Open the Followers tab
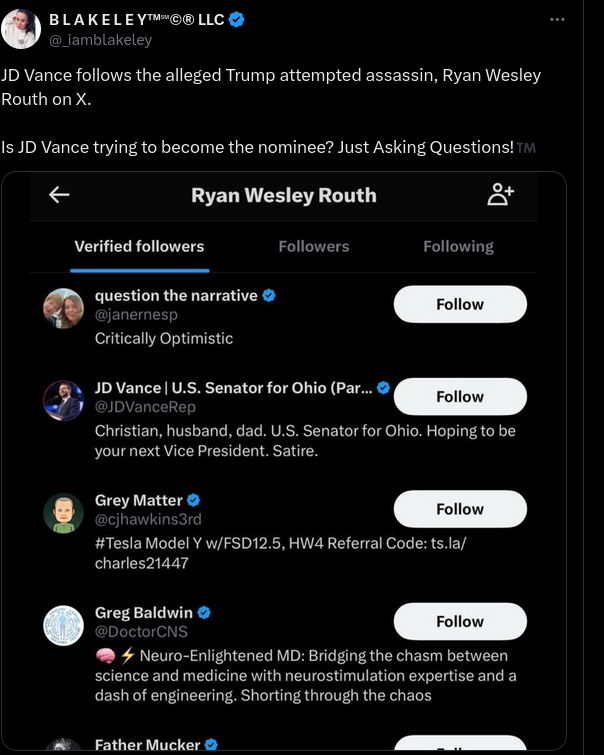The image size is (604, 755). coord(314,246)
